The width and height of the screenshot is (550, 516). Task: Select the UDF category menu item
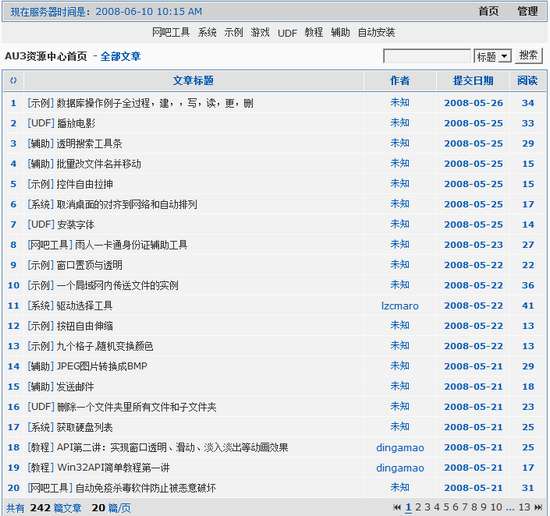(x=287, y=33)
